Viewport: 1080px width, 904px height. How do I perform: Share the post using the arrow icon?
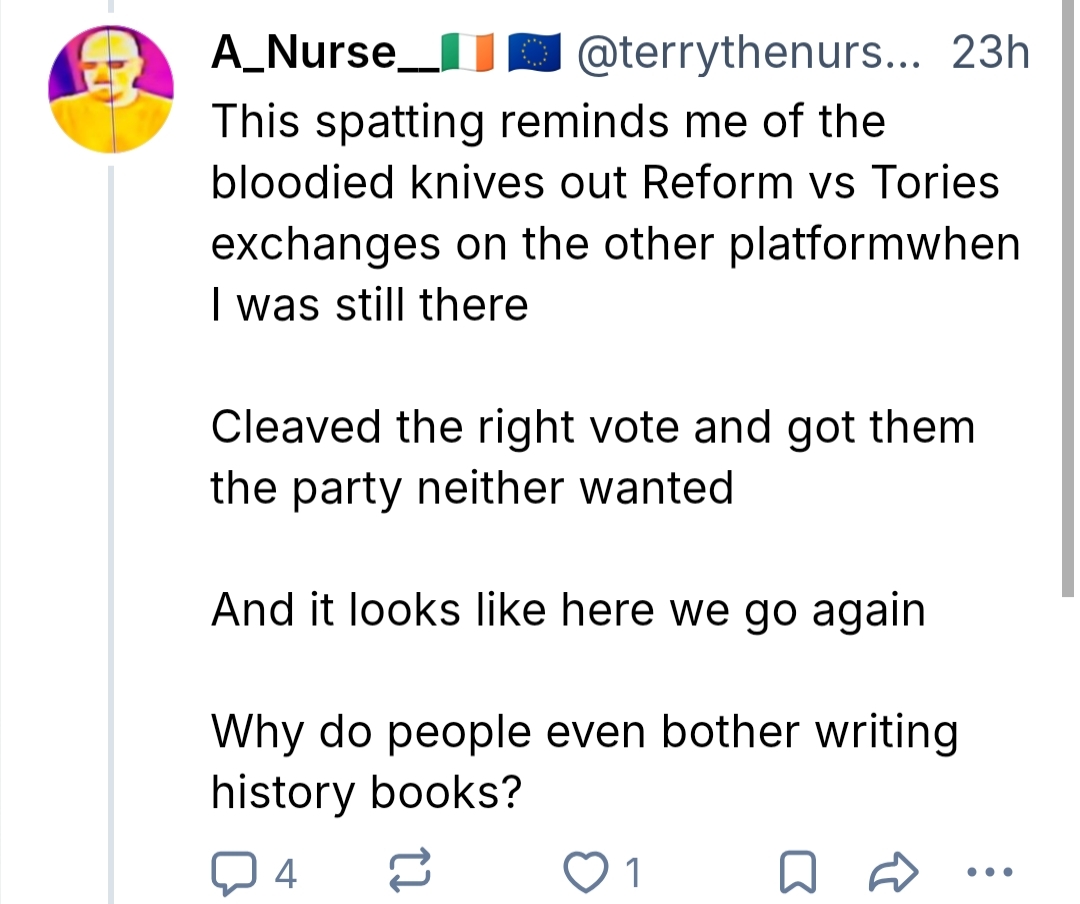tap(892, 873)
